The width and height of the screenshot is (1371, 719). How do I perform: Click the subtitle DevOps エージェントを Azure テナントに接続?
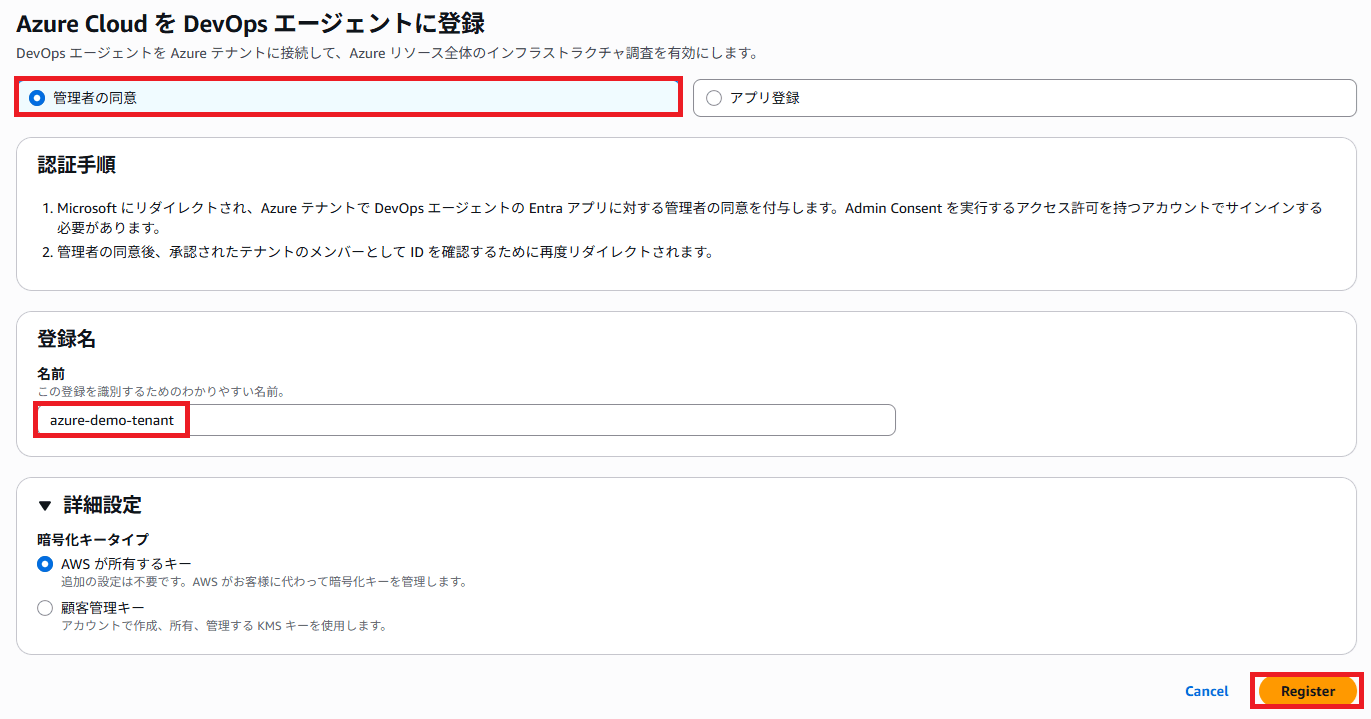click(386, 52)
